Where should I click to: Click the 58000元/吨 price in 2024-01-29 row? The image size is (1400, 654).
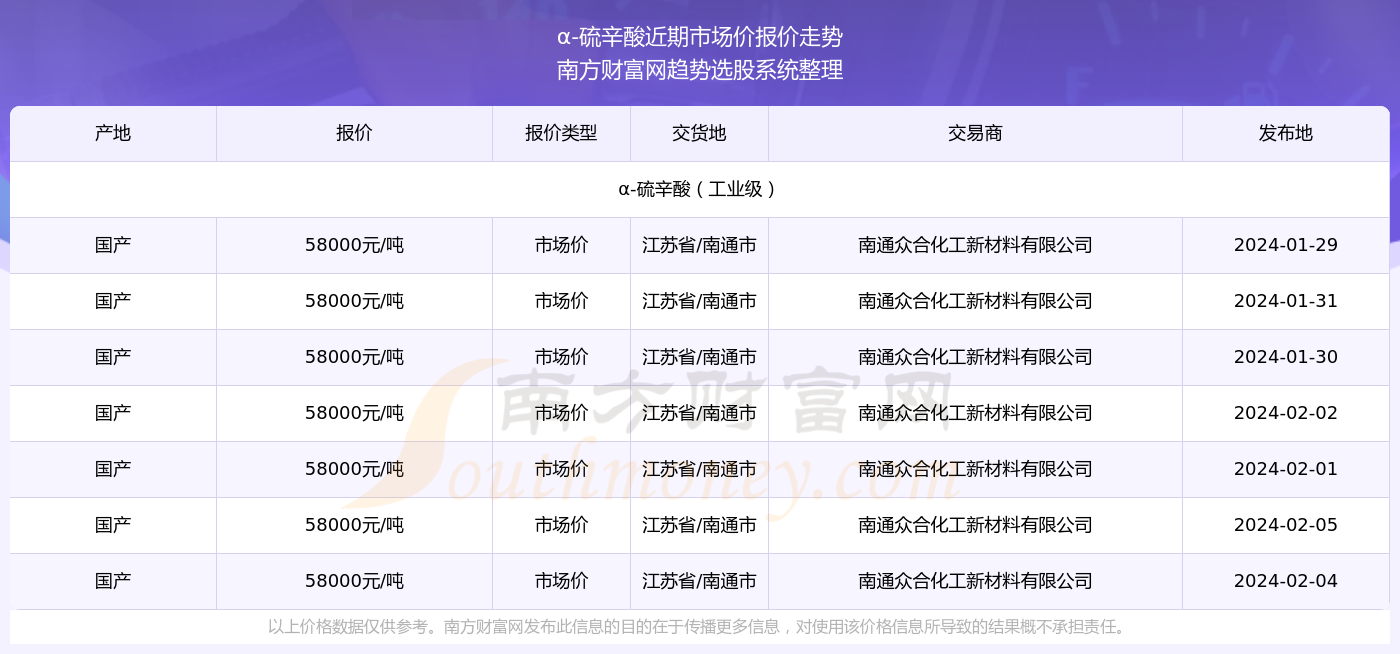[354, 245]
